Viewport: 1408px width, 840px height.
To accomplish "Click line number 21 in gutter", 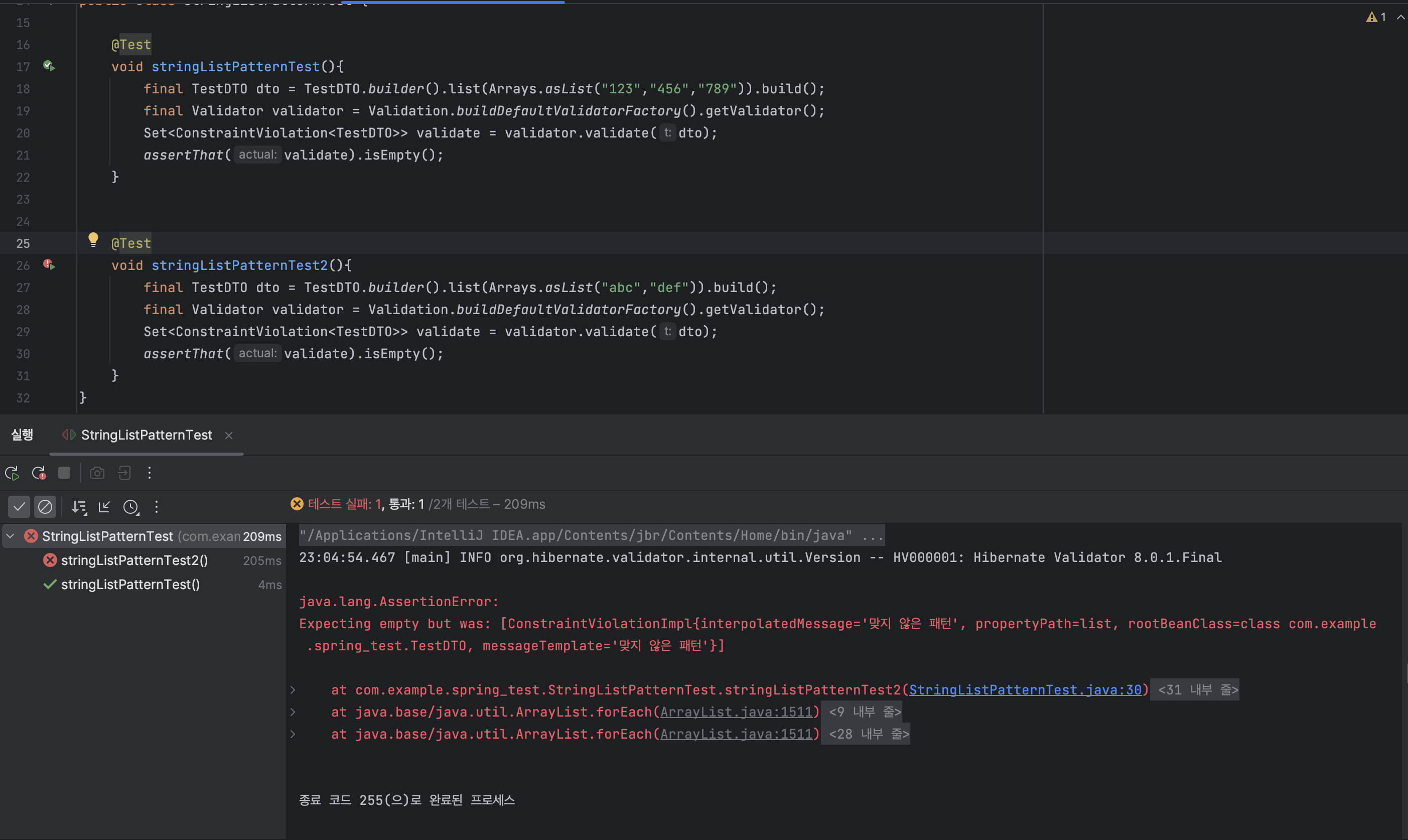I will click(23, 155).
